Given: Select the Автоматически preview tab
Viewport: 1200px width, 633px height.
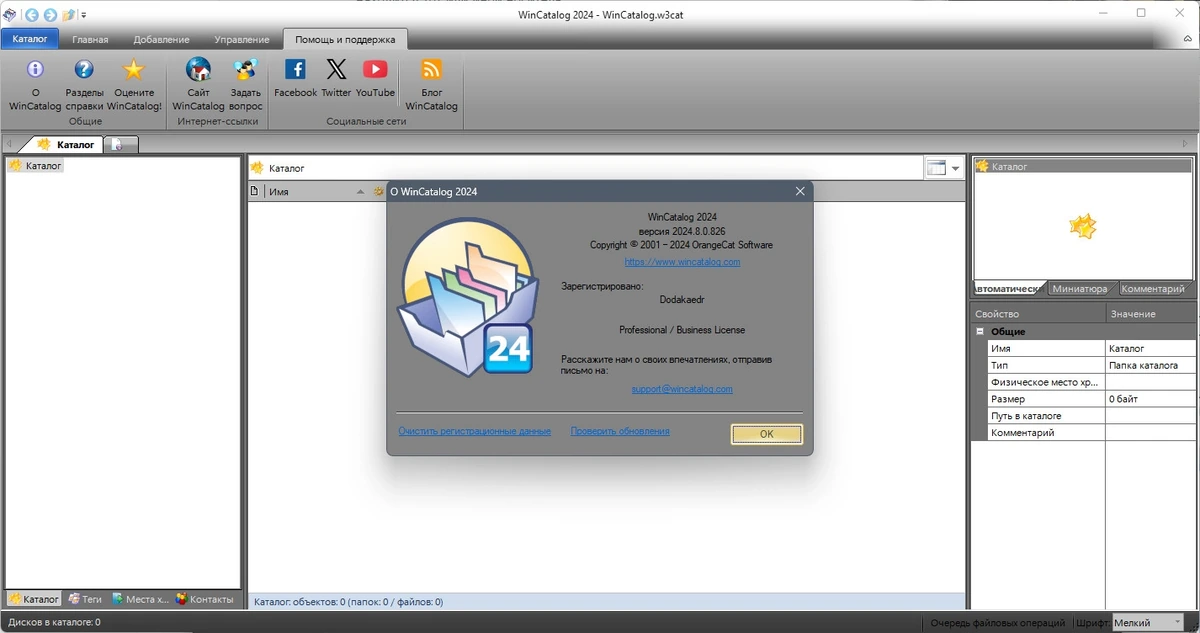Looking at the screenshot, I should 1007,289.
